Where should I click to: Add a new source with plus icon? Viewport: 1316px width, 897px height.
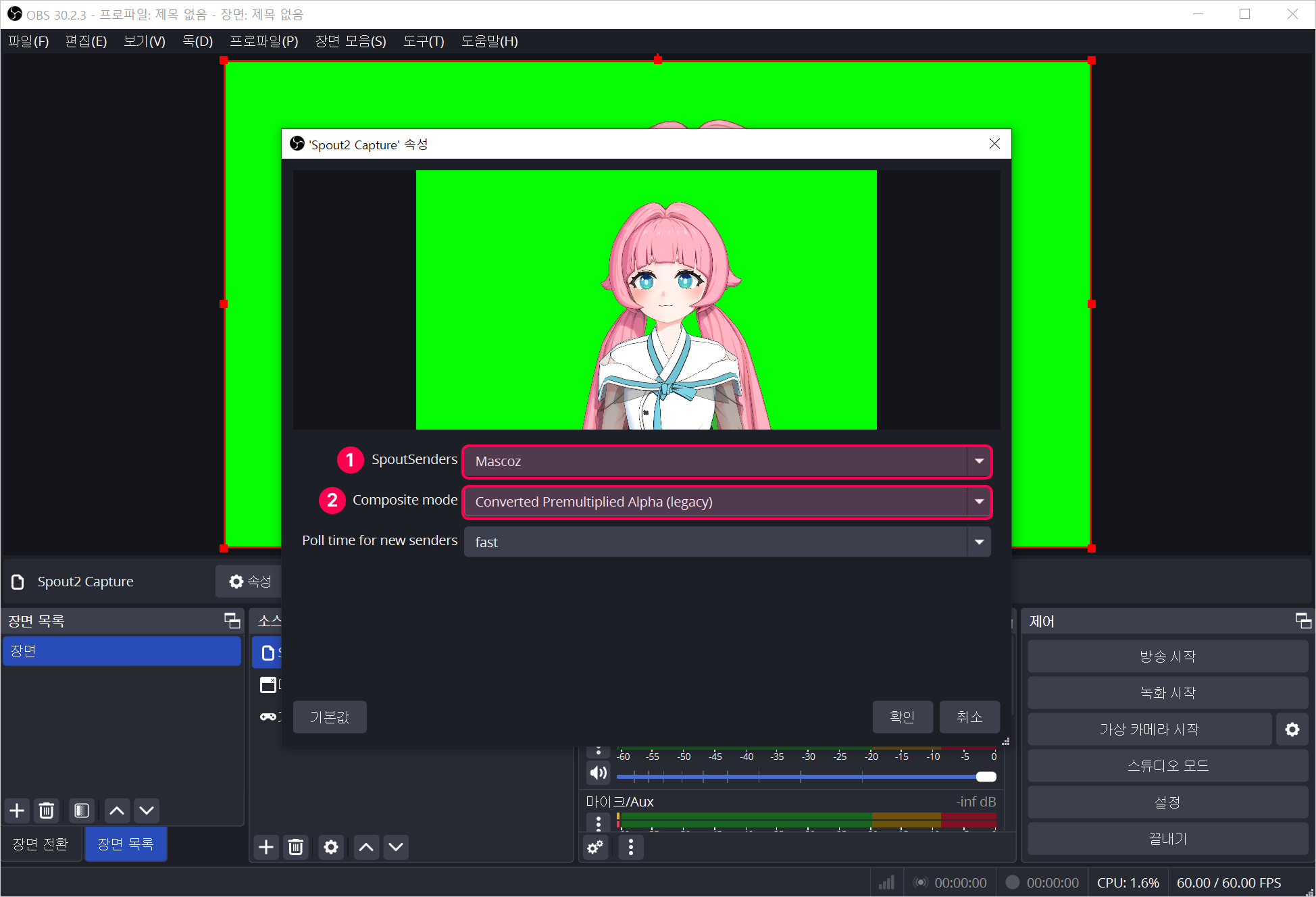pos(266,847)
